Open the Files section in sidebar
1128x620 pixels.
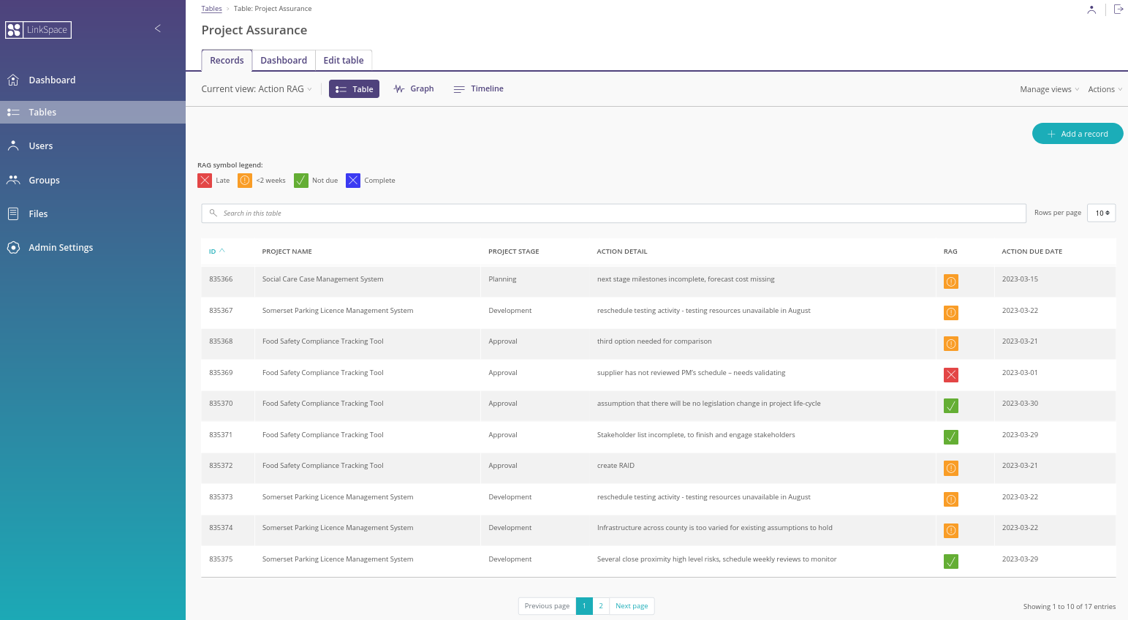pyautogui.click(x=38, y=214)
